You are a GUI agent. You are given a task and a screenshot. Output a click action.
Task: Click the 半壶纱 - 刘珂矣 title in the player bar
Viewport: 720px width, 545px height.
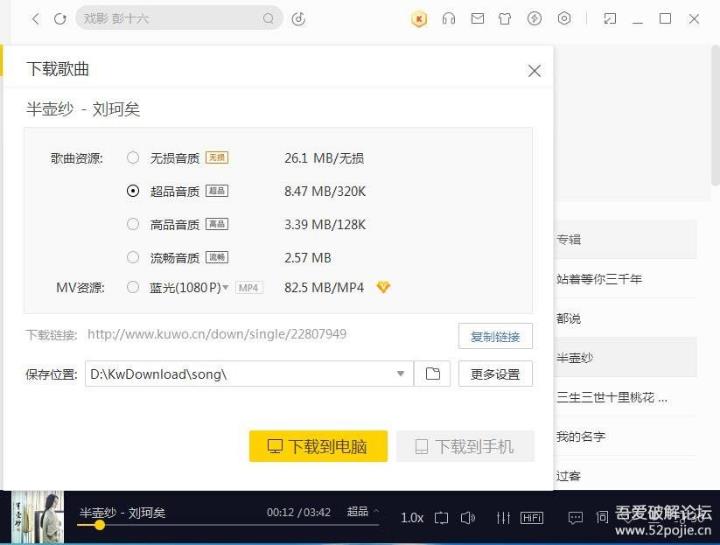coord(122,512)
